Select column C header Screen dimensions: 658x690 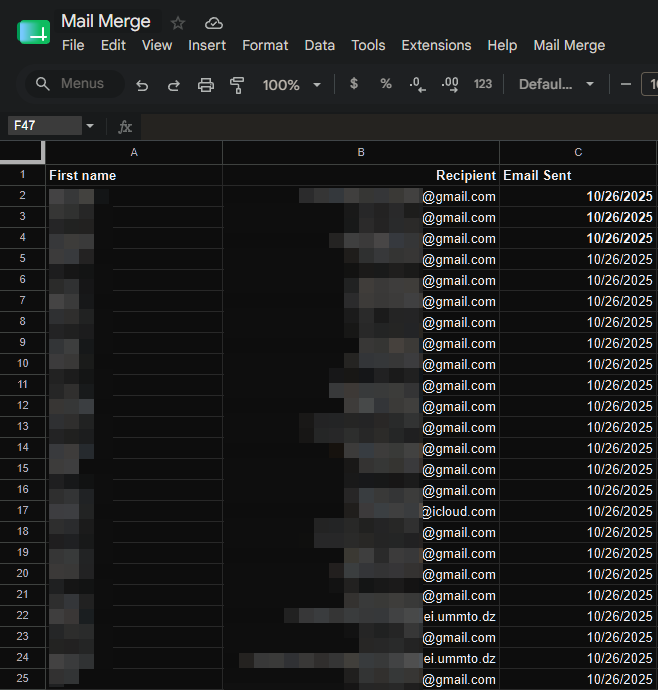pyautogui.click(x=578, y=152)
